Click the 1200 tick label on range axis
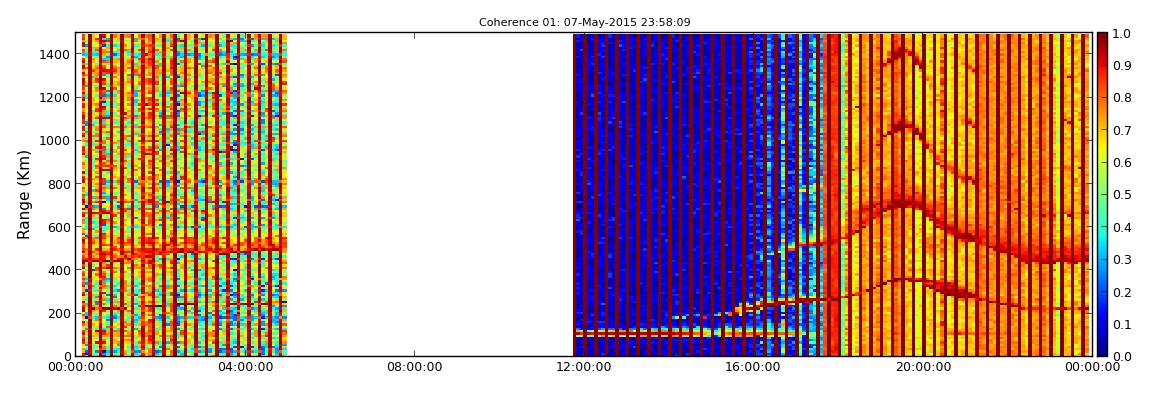Image resolution: width=1150 pixels, height=407 pixels. point(56,98)
